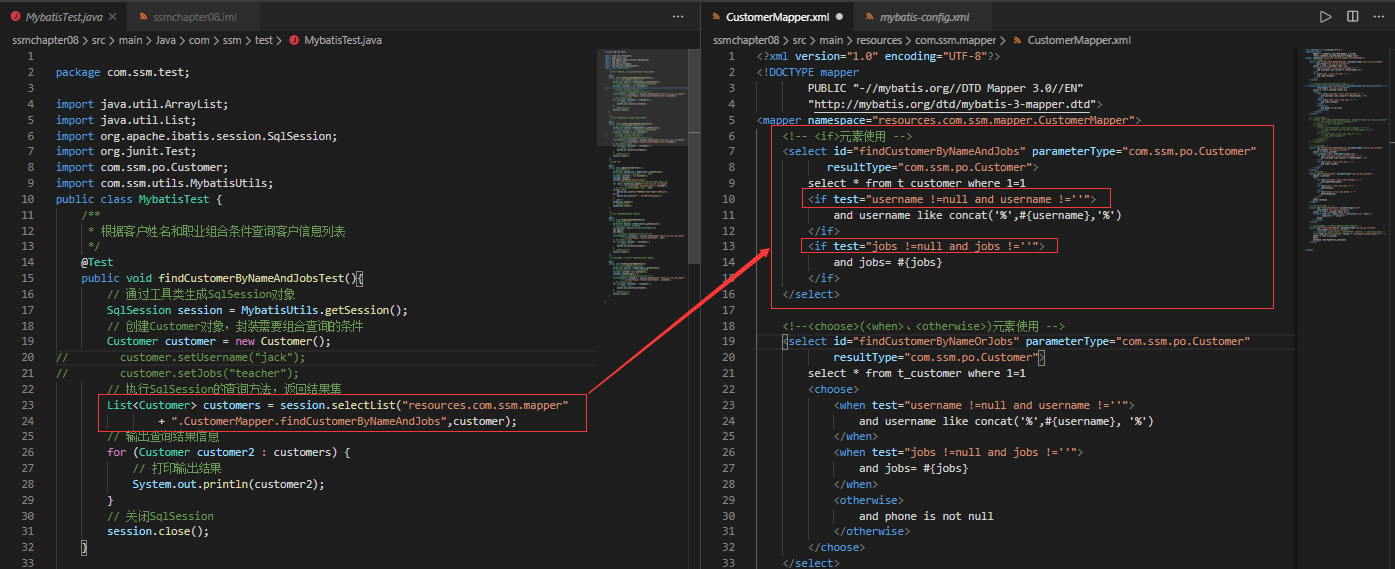This screenshot has width=1395, height=569.
Task: Click 'import com.ssm.utils.MybatisUtils;' line
Action: pyautogui.click(x=164, y=183)
